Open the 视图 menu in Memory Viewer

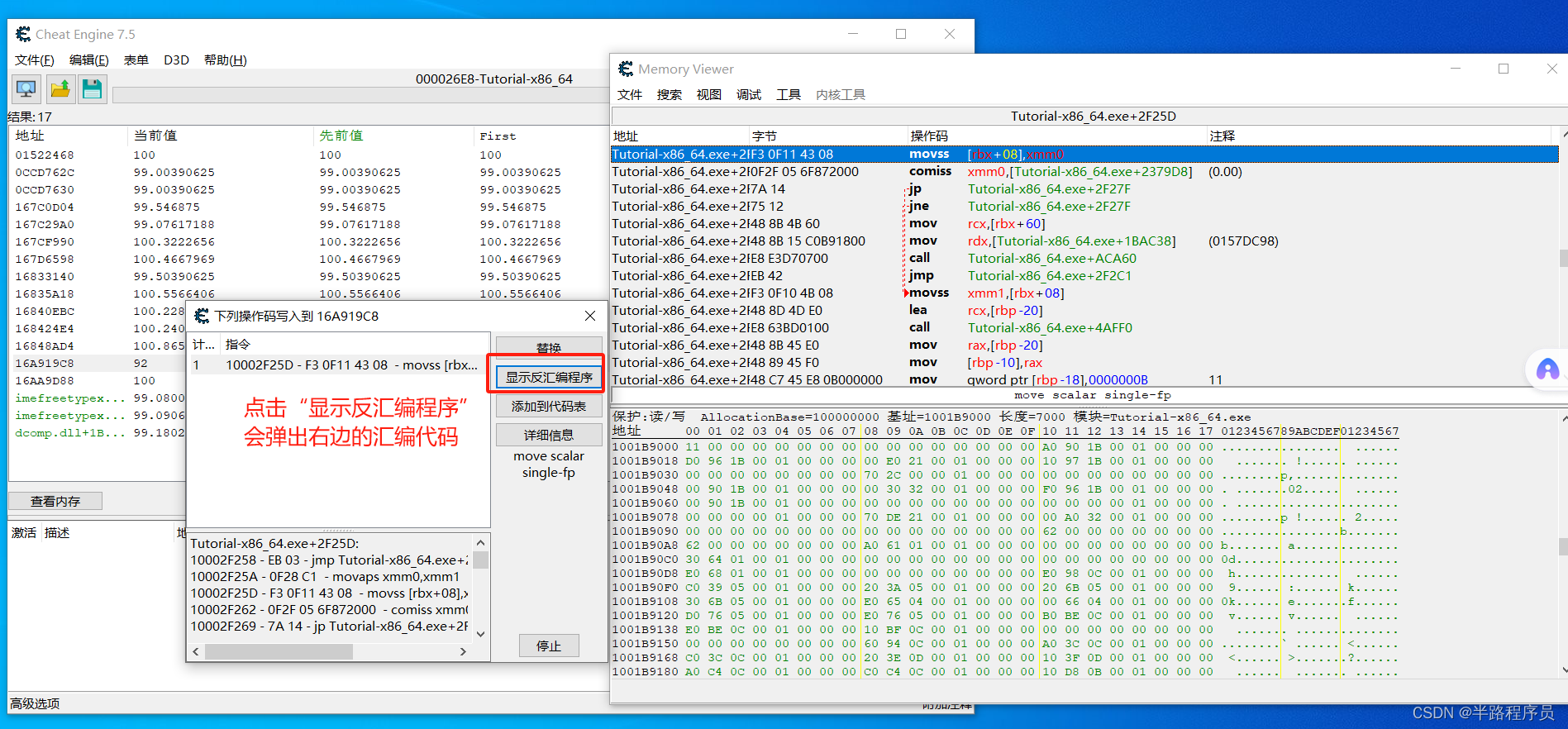tap(709, 95)
